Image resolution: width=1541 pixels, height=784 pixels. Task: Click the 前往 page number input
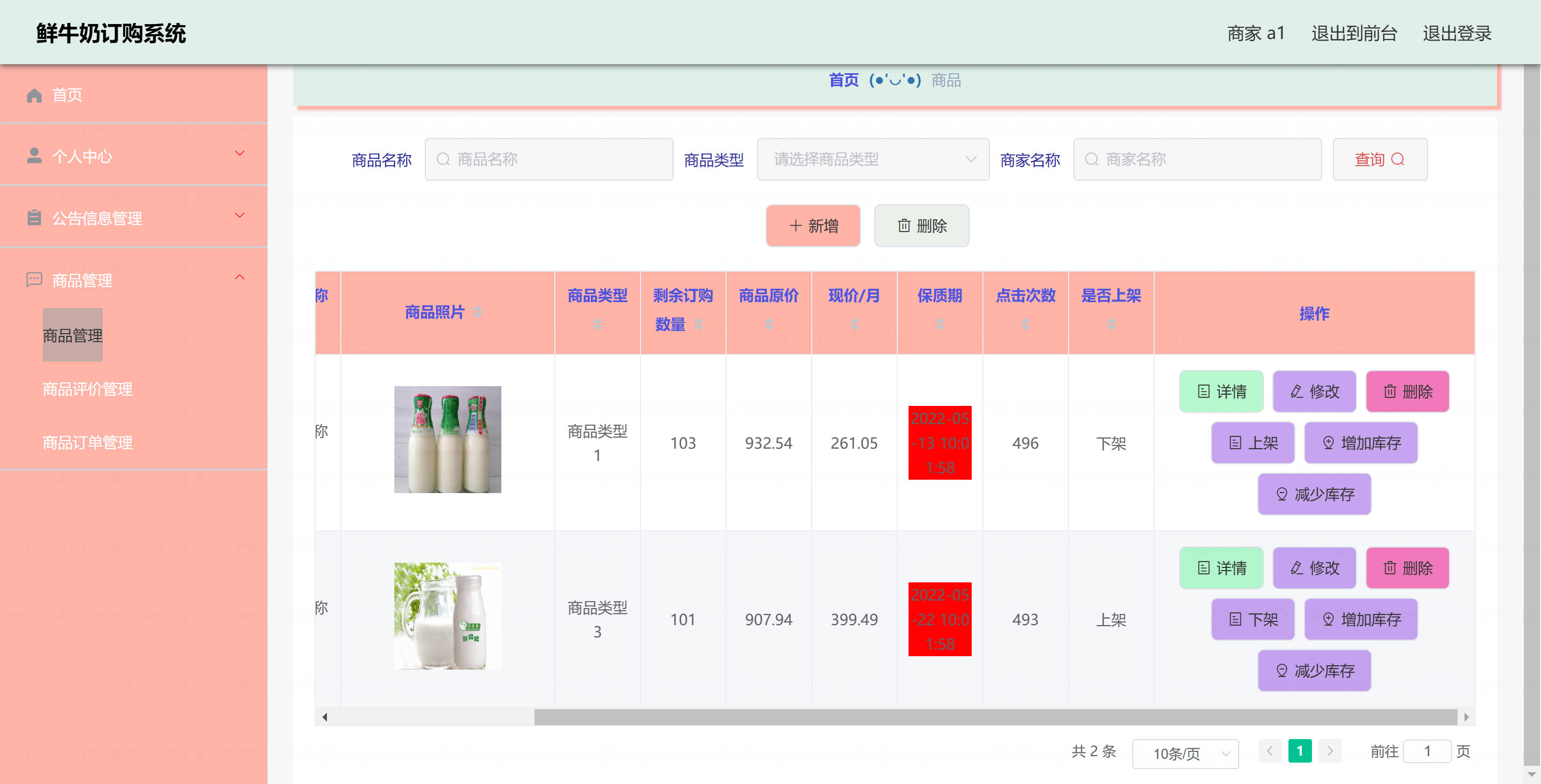[x=1426, y=750]
